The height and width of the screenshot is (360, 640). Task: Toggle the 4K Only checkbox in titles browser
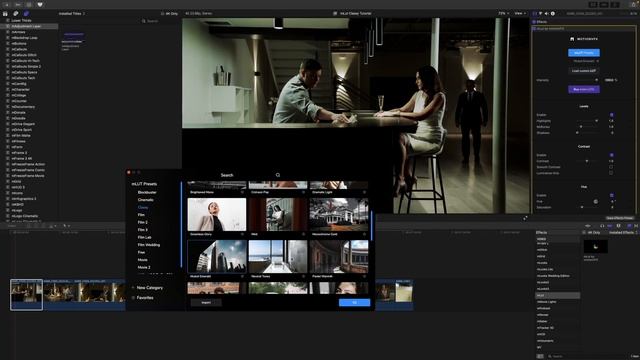point(162,13)
